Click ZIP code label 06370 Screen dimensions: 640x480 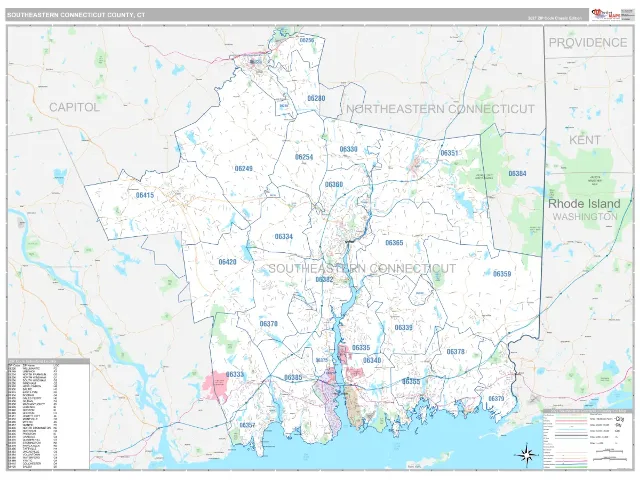269,324
